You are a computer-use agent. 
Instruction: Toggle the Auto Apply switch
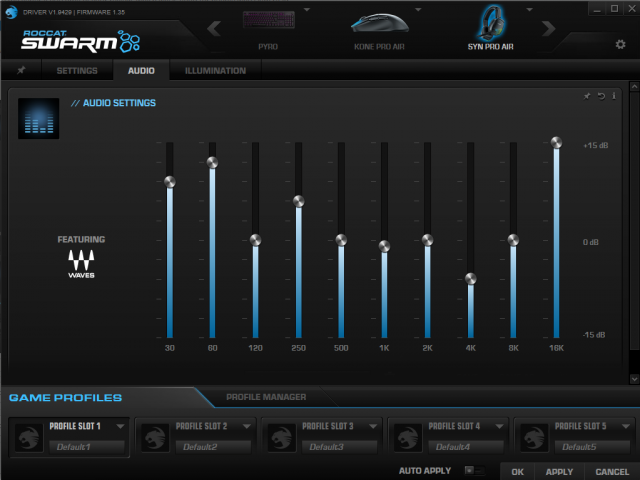pos(472,470)
